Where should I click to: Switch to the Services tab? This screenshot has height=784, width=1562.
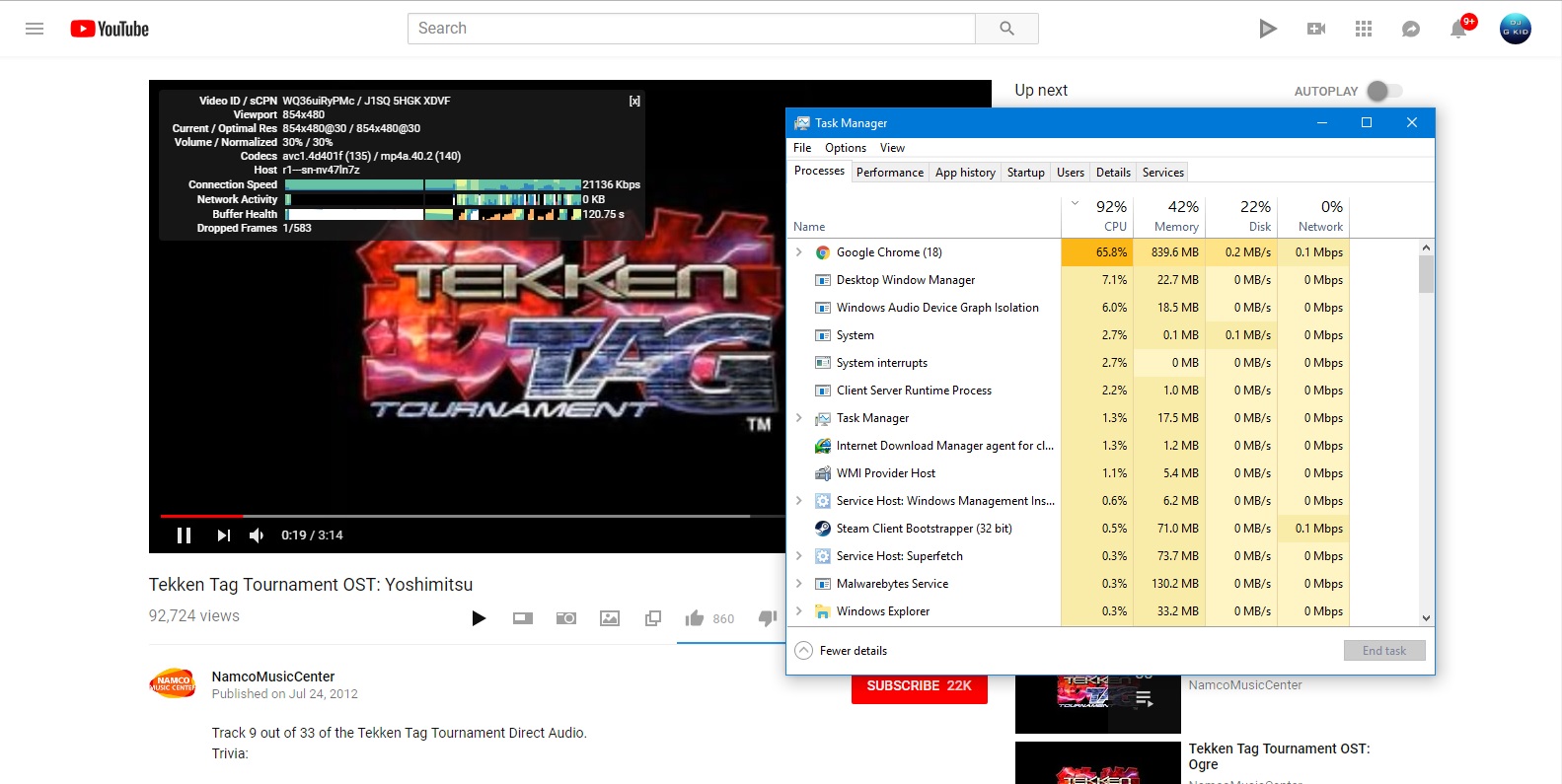pyautogui.click(x=1163, y=173)
